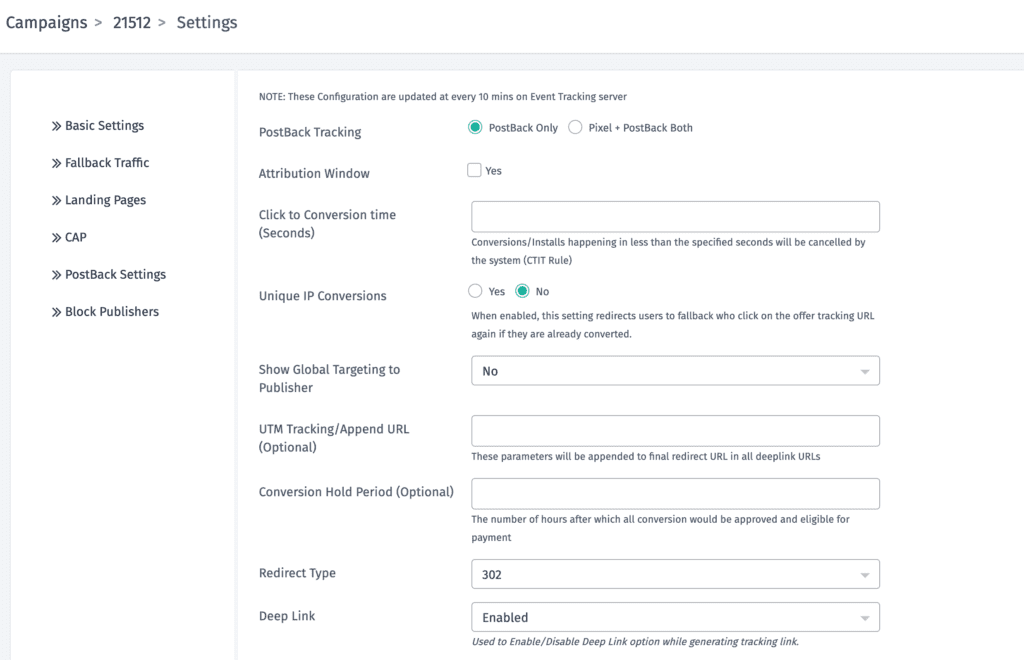Click the chevron icon beside Landing Pages
The image size is (1024, 660).
pos(56,201)
